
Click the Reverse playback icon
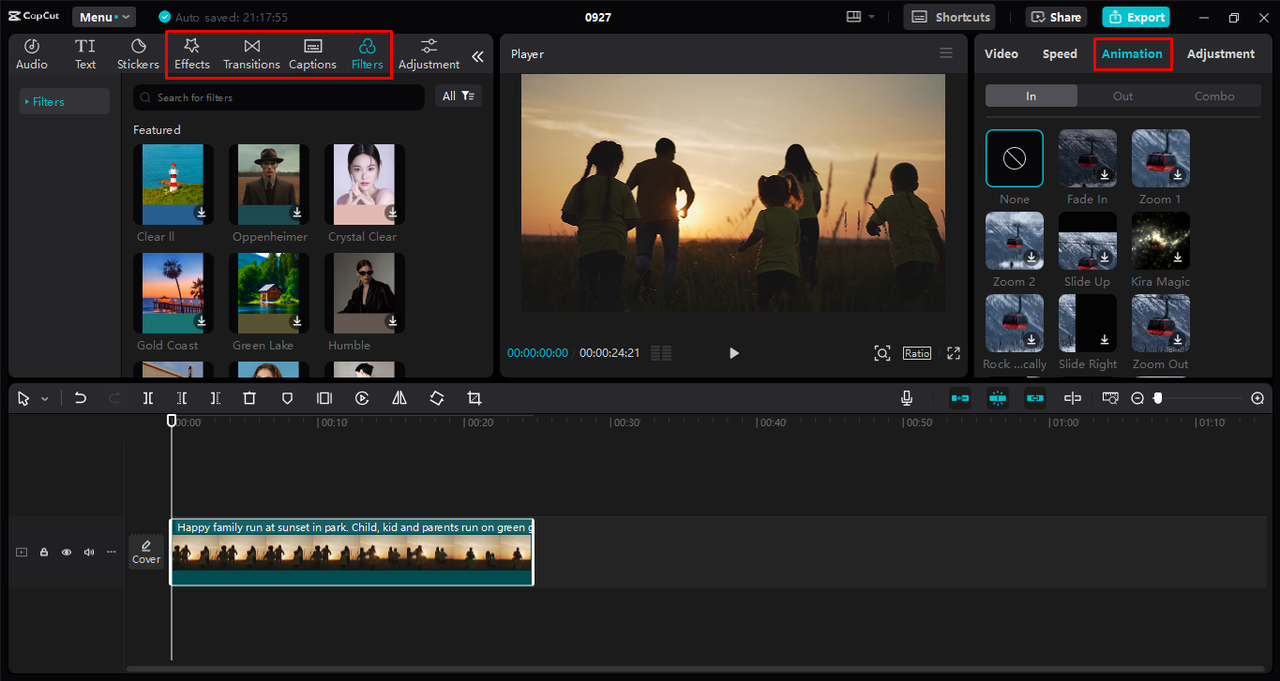click(x=362, y=398)
